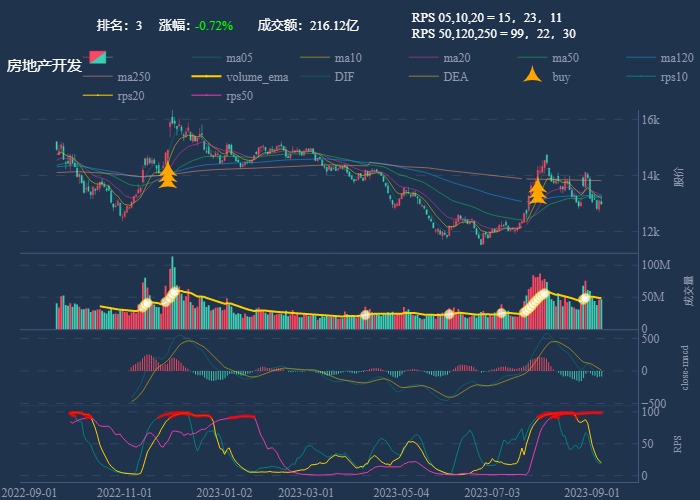This screenshot has height=500, width=700.
Task: Click the rps50 magenta legend marker
Action: (x=206, y=96)
